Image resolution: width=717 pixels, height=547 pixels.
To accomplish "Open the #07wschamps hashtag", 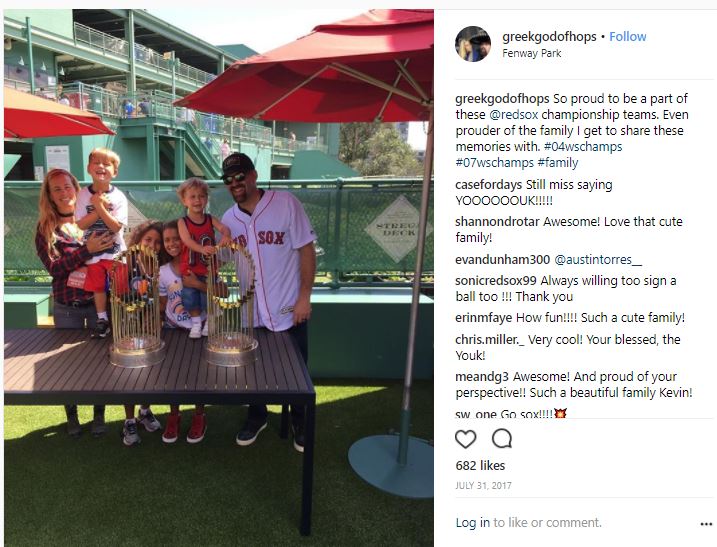I will pos(495,162).
